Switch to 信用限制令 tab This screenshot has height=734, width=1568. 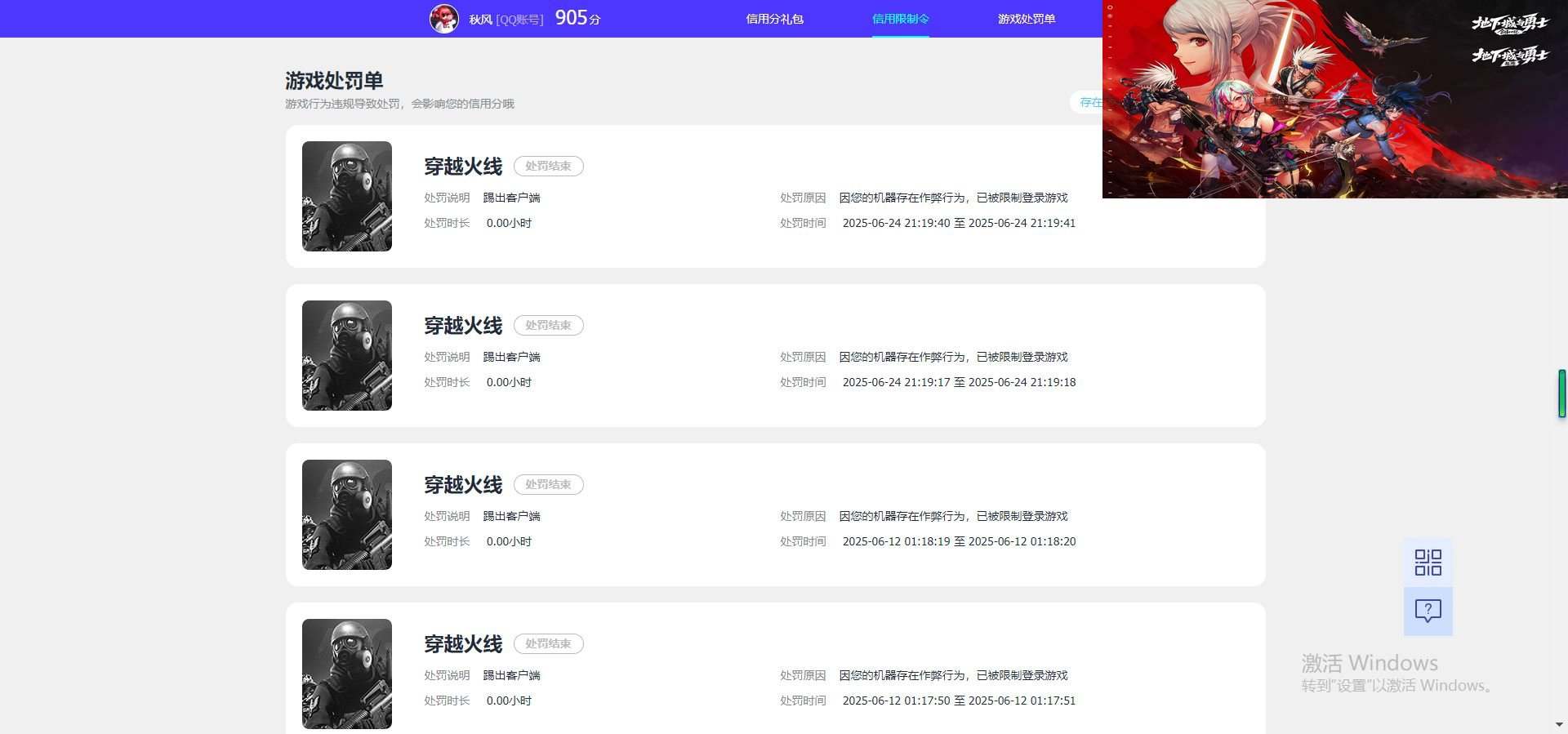pos(900,19)
